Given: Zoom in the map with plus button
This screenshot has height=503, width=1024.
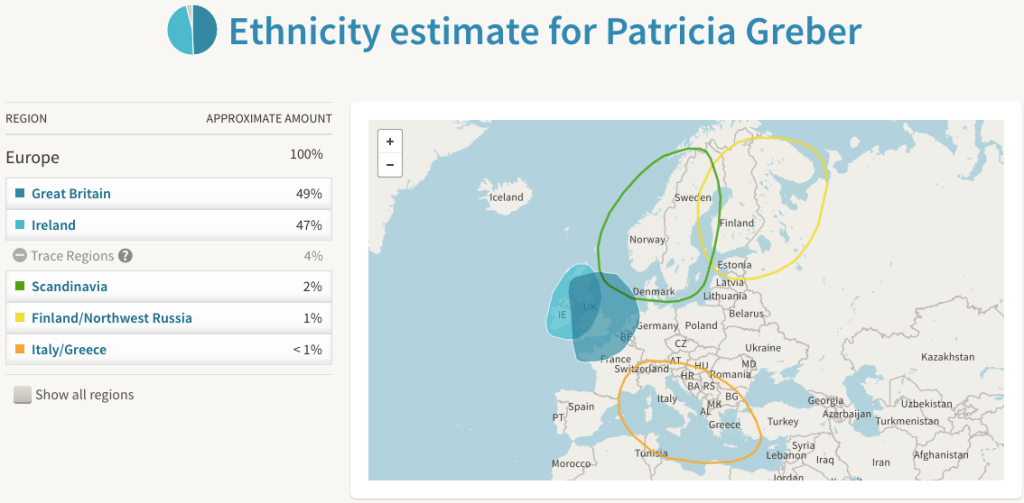Looking at the screenshot, I should point(390,141).
